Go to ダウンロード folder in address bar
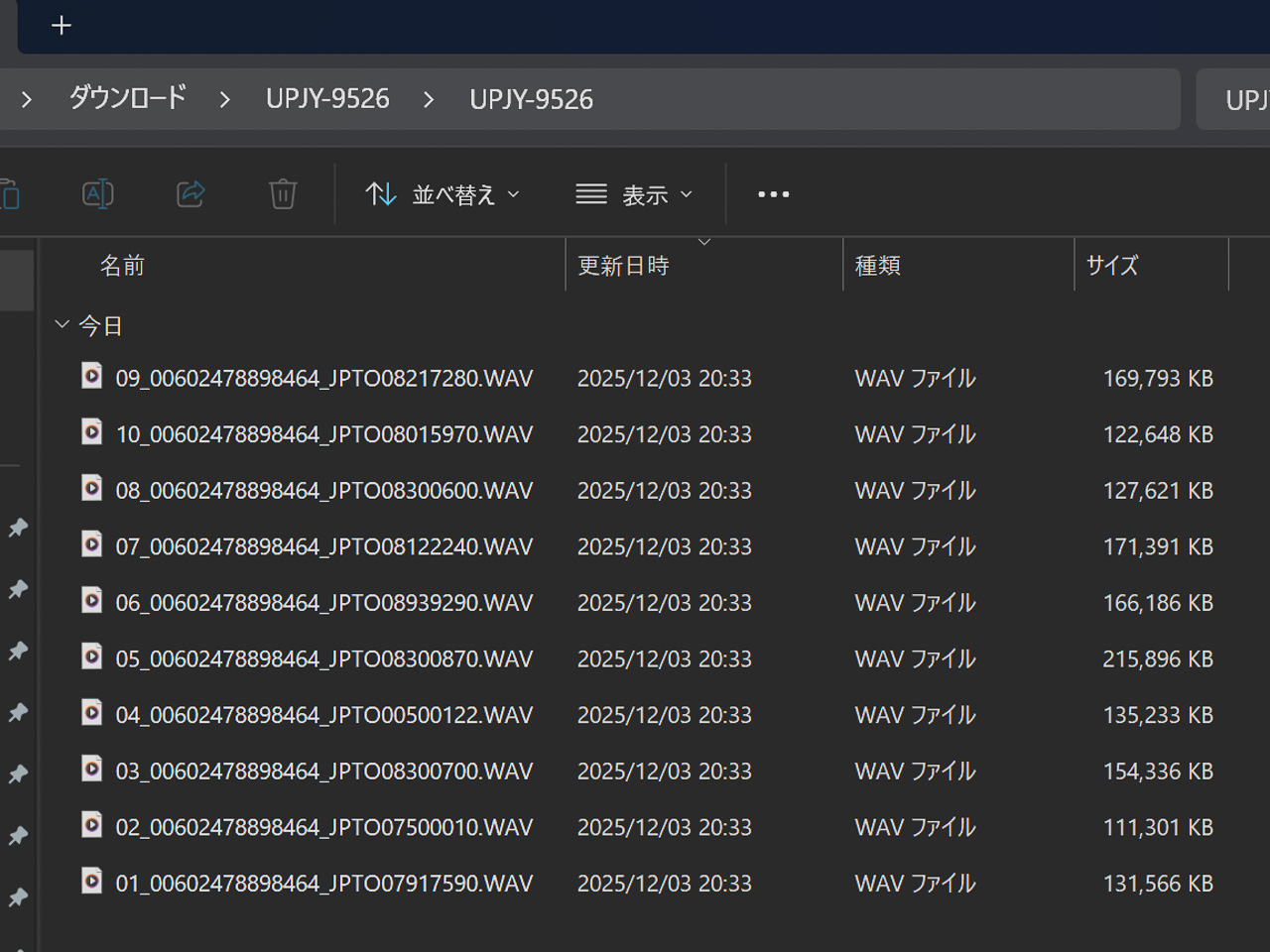This screenshot has height=952, width=1270. point(127,98)
